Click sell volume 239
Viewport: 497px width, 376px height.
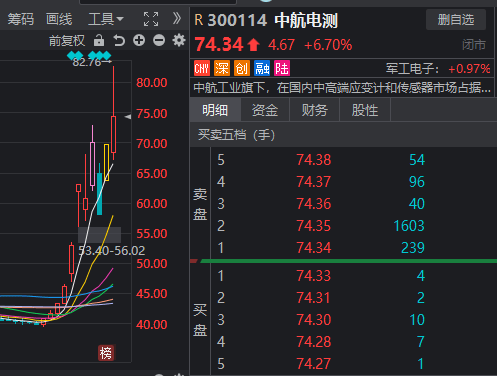[x=413, y=248]
